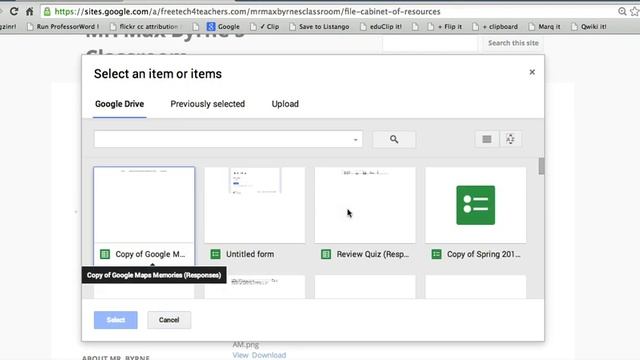
Task: Open Save to Listango bookmark
Action: (319, 27)
